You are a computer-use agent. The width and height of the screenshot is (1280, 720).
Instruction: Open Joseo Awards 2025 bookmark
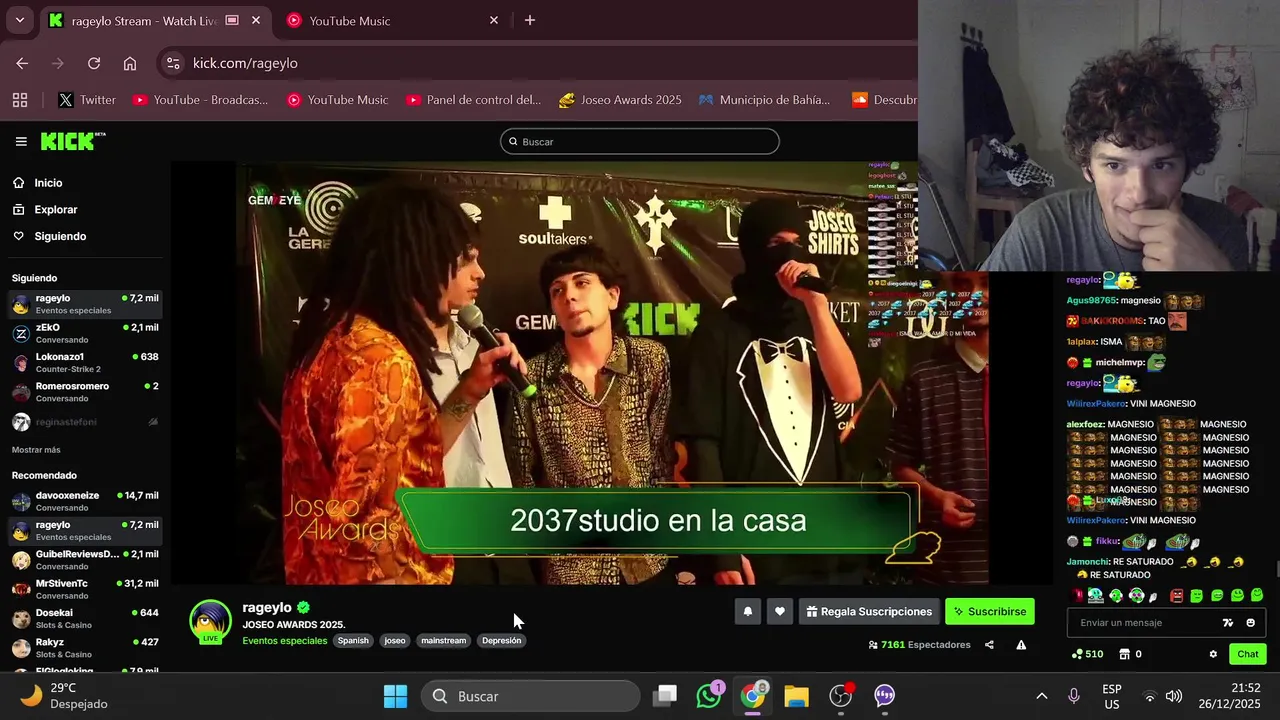620,100
